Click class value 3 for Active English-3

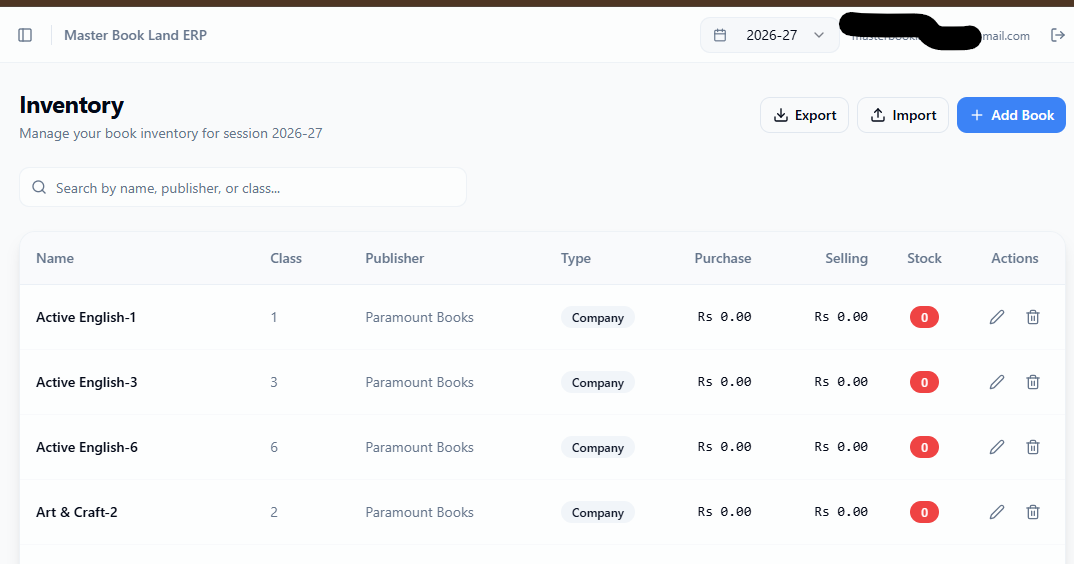click(274, 382)
